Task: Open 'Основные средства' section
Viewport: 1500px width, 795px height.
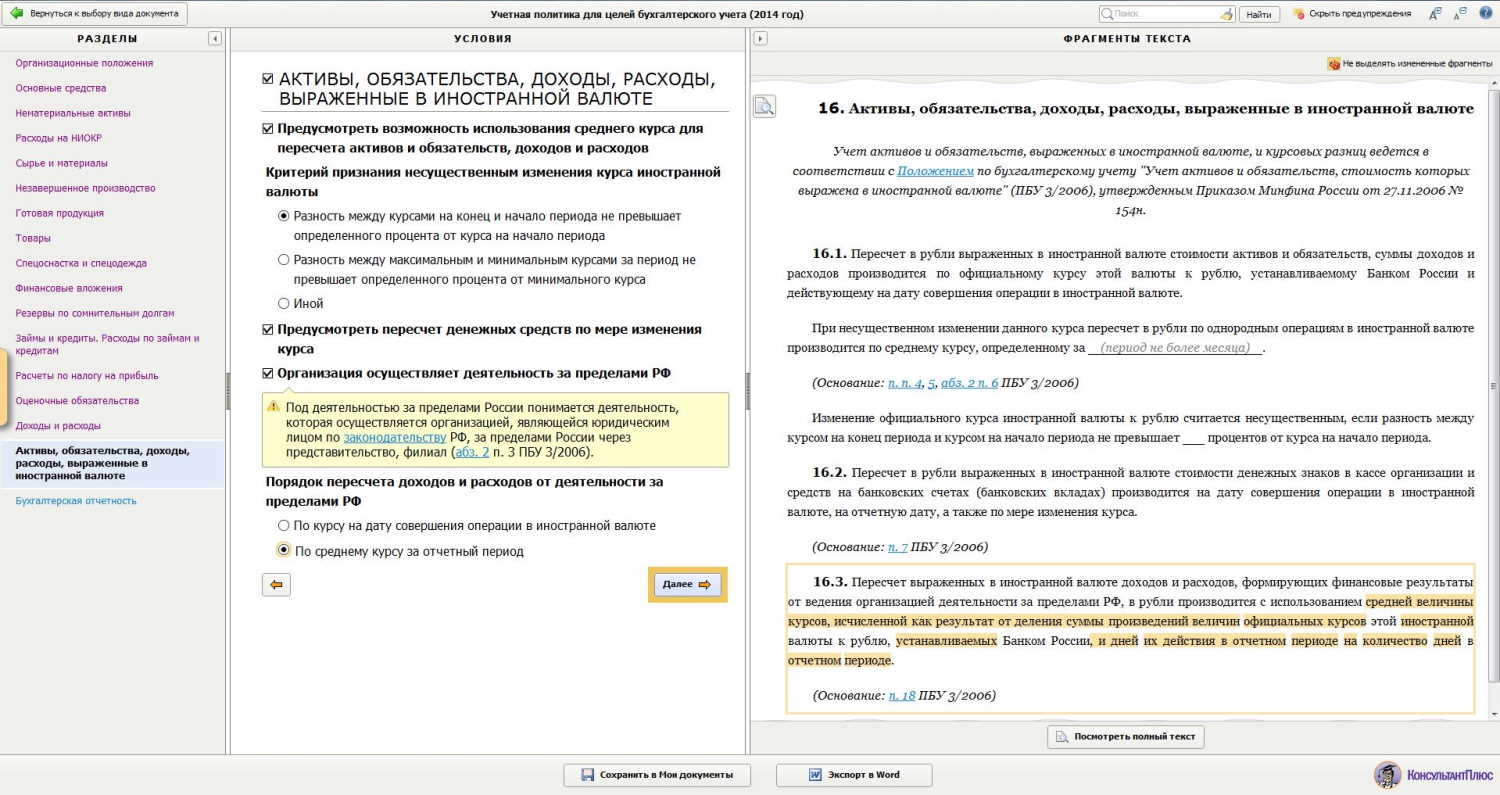Action: (61, 88)
